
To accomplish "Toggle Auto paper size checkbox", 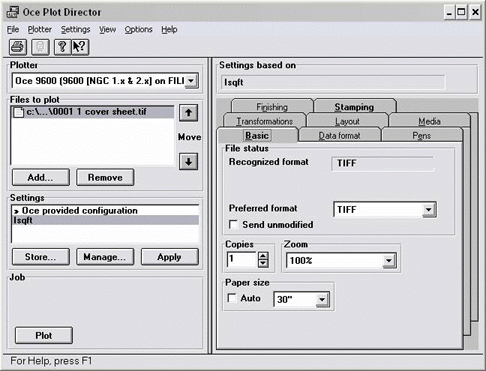I will click(232, 298).
